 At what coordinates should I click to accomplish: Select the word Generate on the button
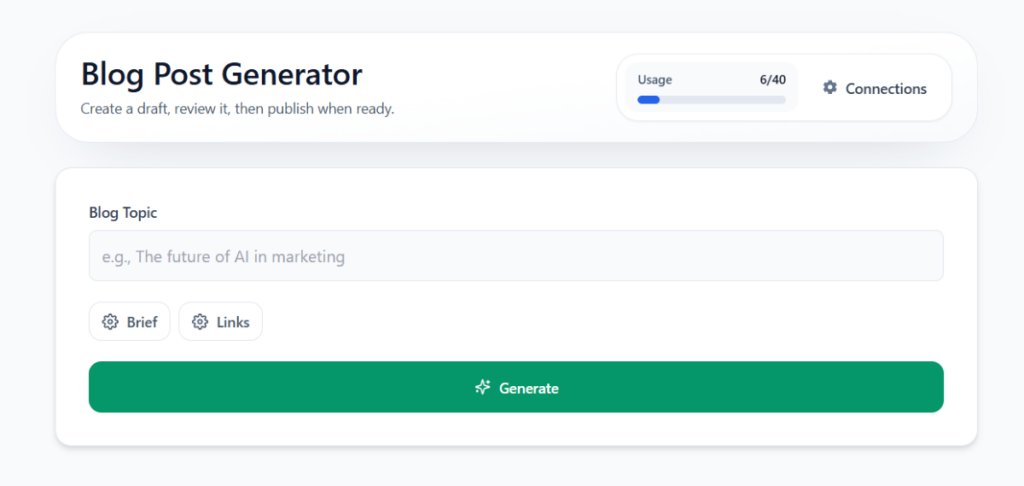pyautogui.click(x=529, y=388)
